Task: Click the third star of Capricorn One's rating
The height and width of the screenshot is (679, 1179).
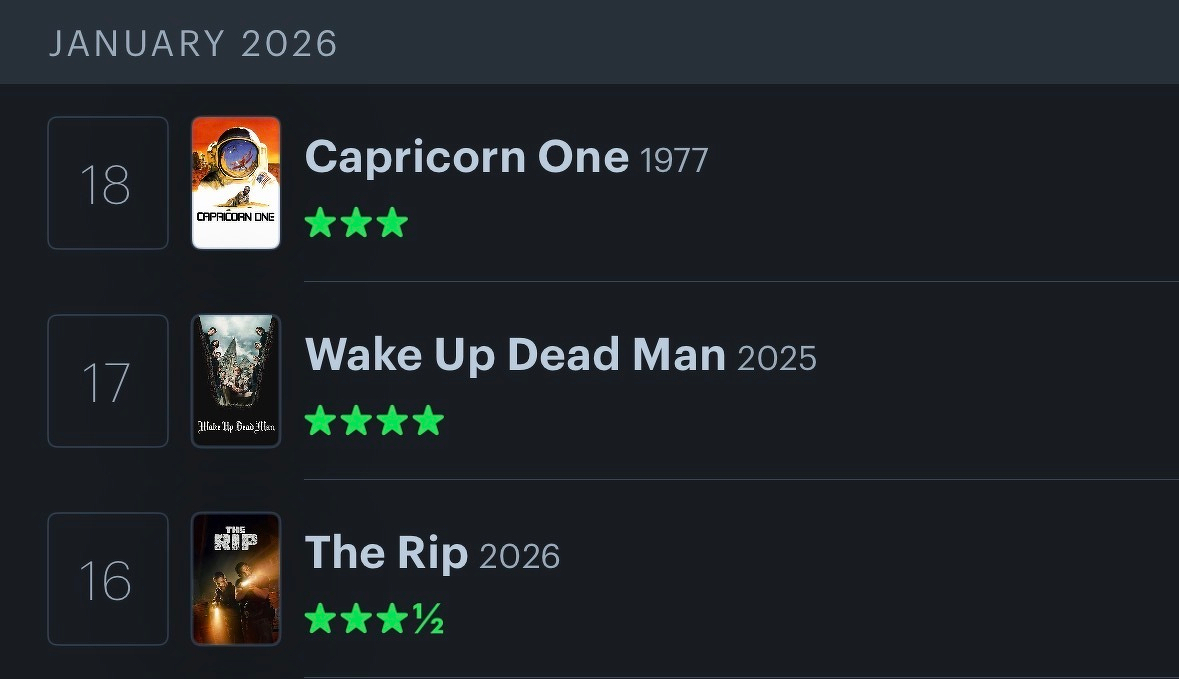Action: [392, 222]
